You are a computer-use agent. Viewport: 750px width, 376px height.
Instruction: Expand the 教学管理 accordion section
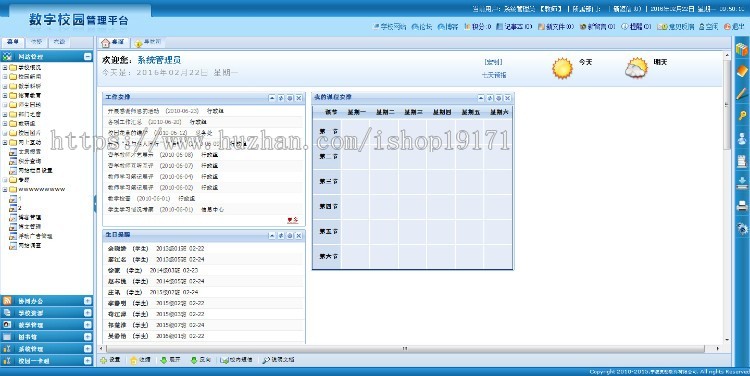coord(88,325)
